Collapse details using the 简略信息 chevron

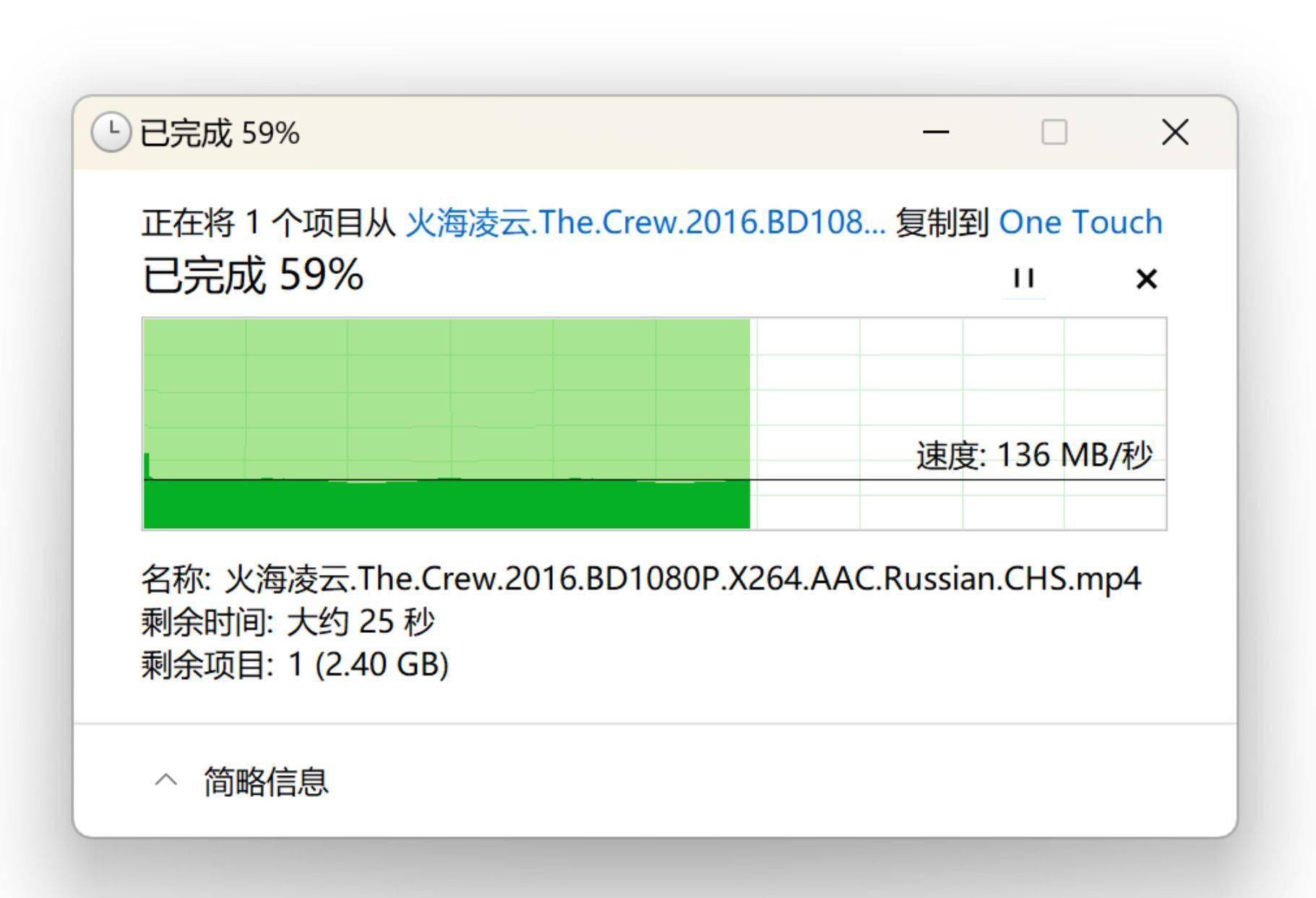click(x=166, y=780)
